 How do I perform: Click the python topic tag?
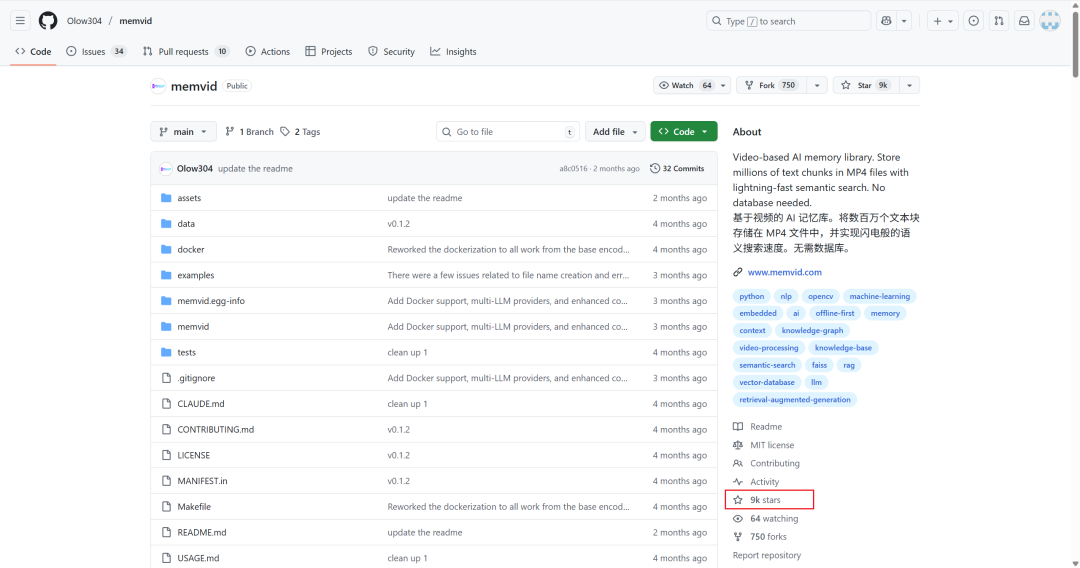coord(751,296)
